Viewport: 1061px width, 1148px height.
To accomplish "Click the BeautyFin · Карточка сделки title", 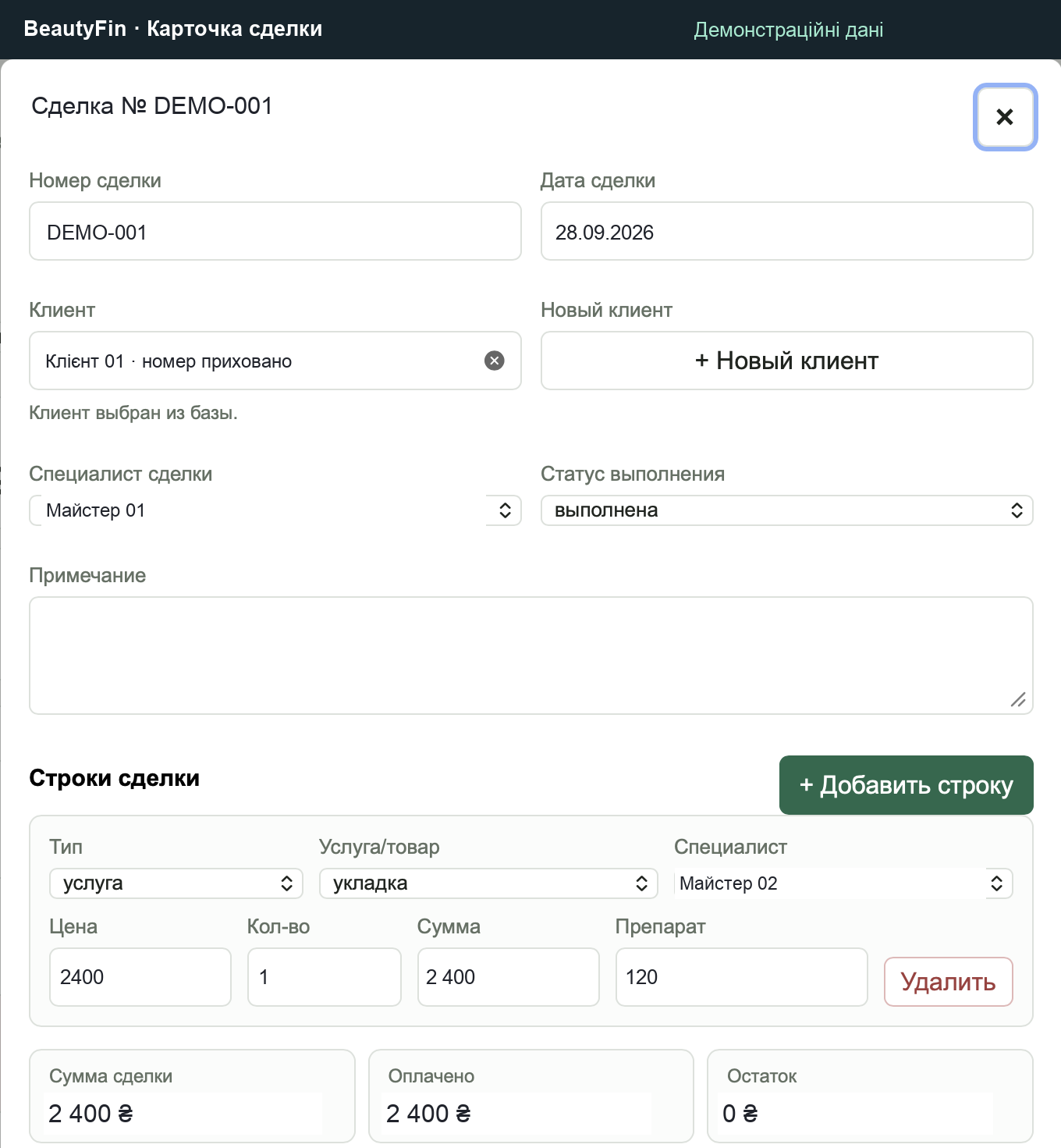I will pyautogui.click(x=173, y=29).
